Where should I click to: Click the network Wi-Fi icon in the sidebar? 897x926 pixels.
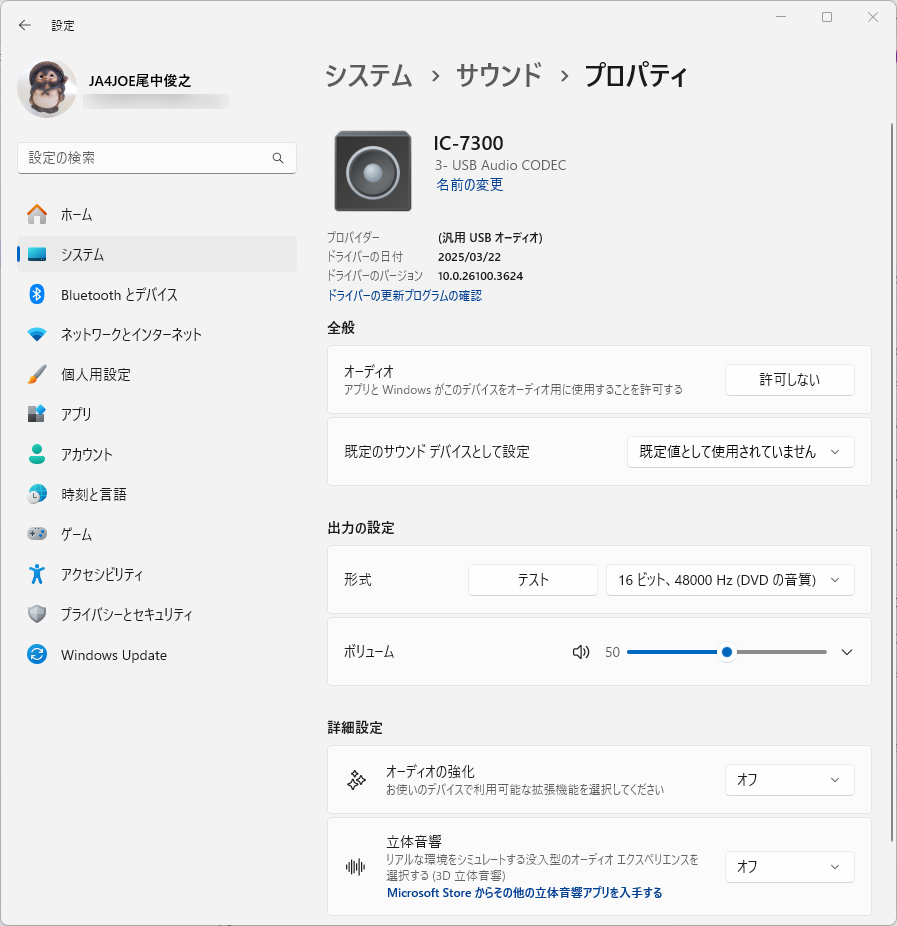[x=37, y=334]
